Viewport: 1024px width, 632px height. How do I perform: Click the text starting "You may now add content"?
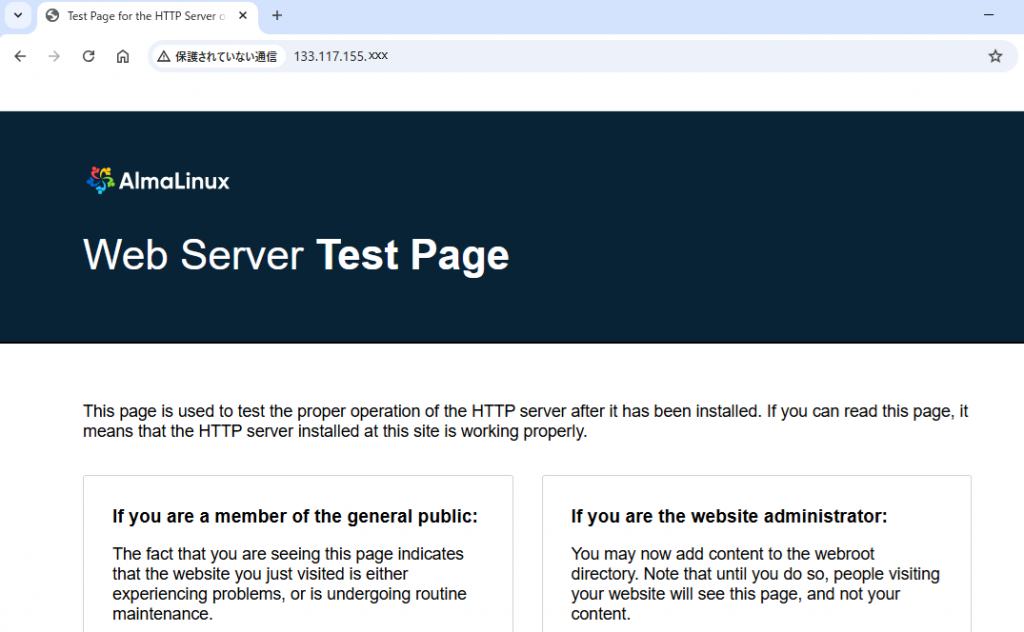755,583
